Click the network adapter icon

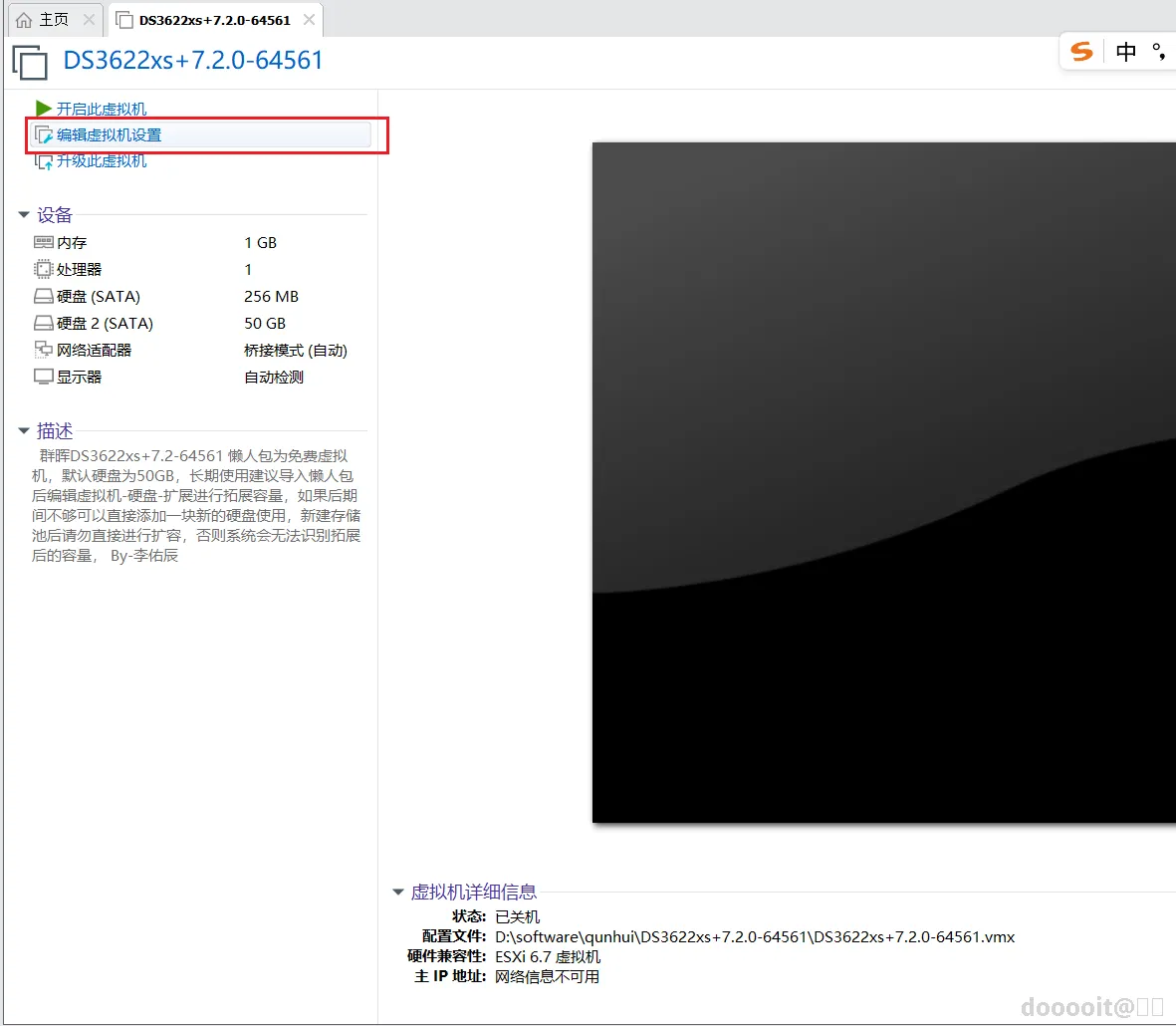tap(44, 350)
